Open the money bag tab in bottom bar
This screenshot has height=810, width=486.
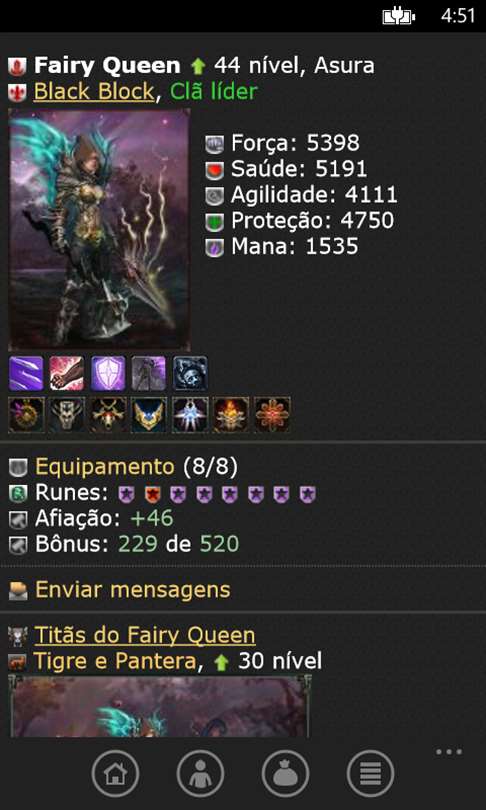[285, 773]
